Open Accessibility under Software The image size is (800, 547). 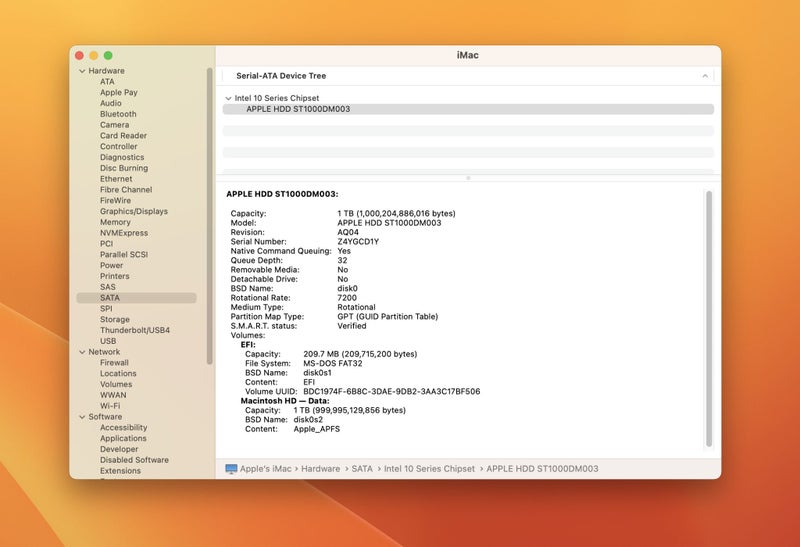(x=123, y=428)
